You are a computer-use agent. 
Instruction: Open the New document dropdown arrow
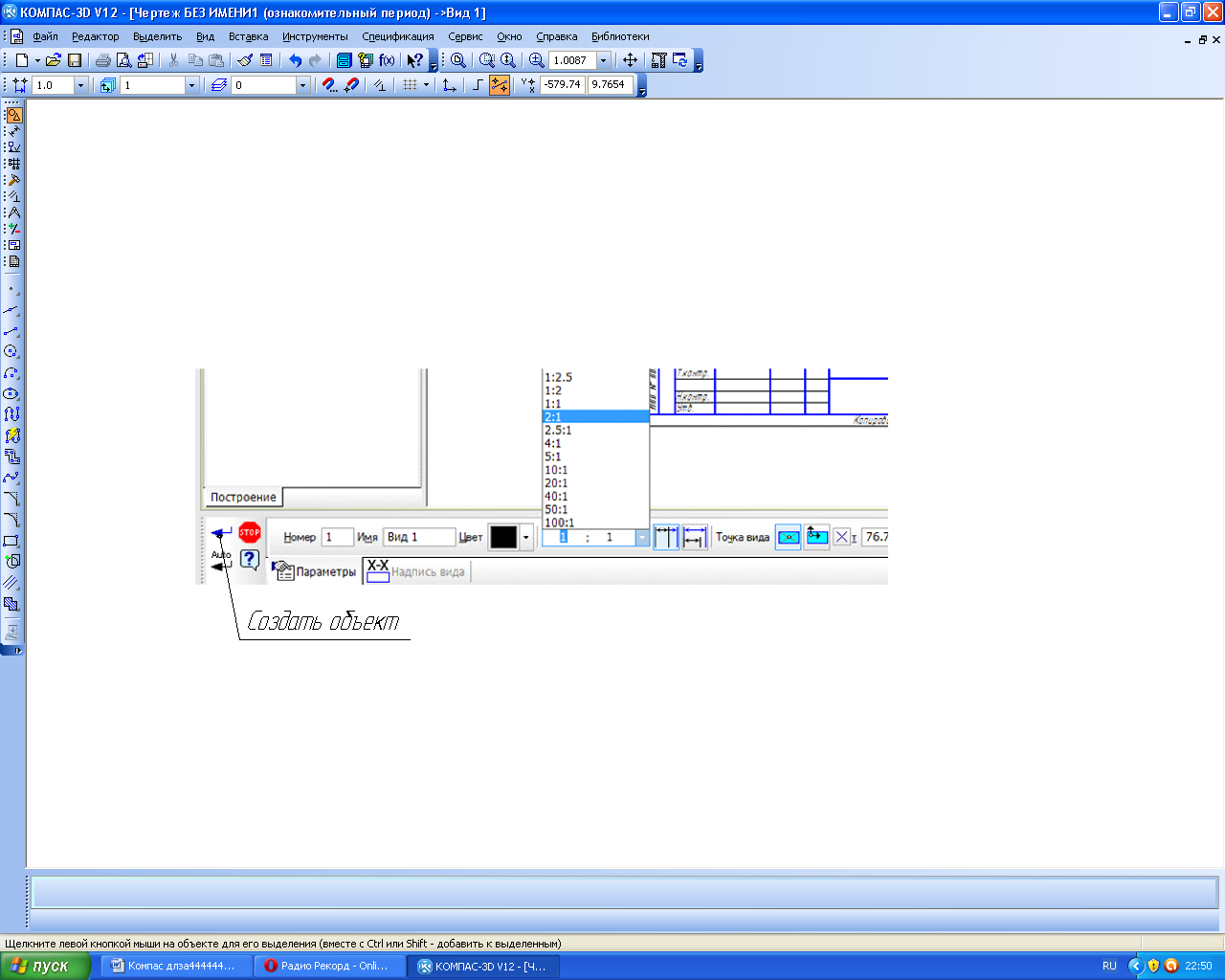pyautogui.click(x=37, y=60)
